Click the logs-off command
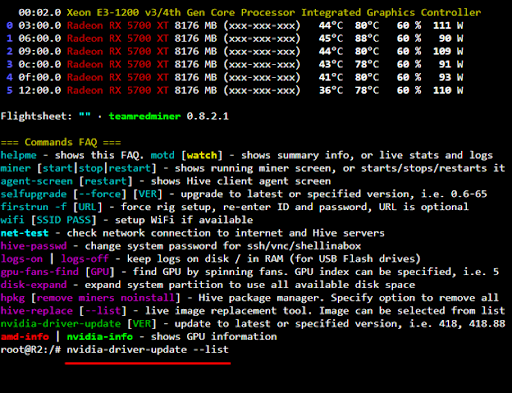 [x=85, y=259]
